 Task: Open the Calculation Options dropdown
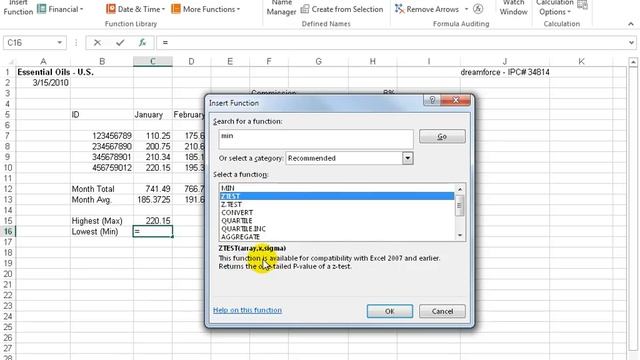coord(555,8)
